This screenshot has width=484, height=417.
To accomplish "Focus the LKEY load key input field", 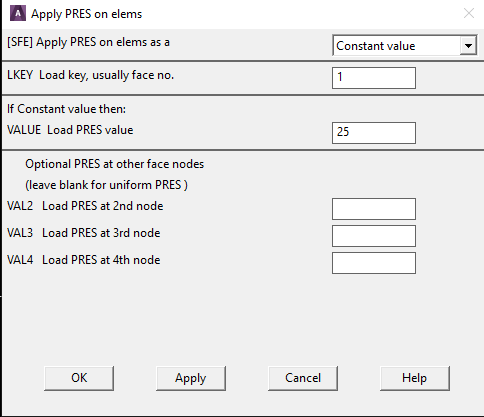I will pyautogui.click(x=374, y=78).
